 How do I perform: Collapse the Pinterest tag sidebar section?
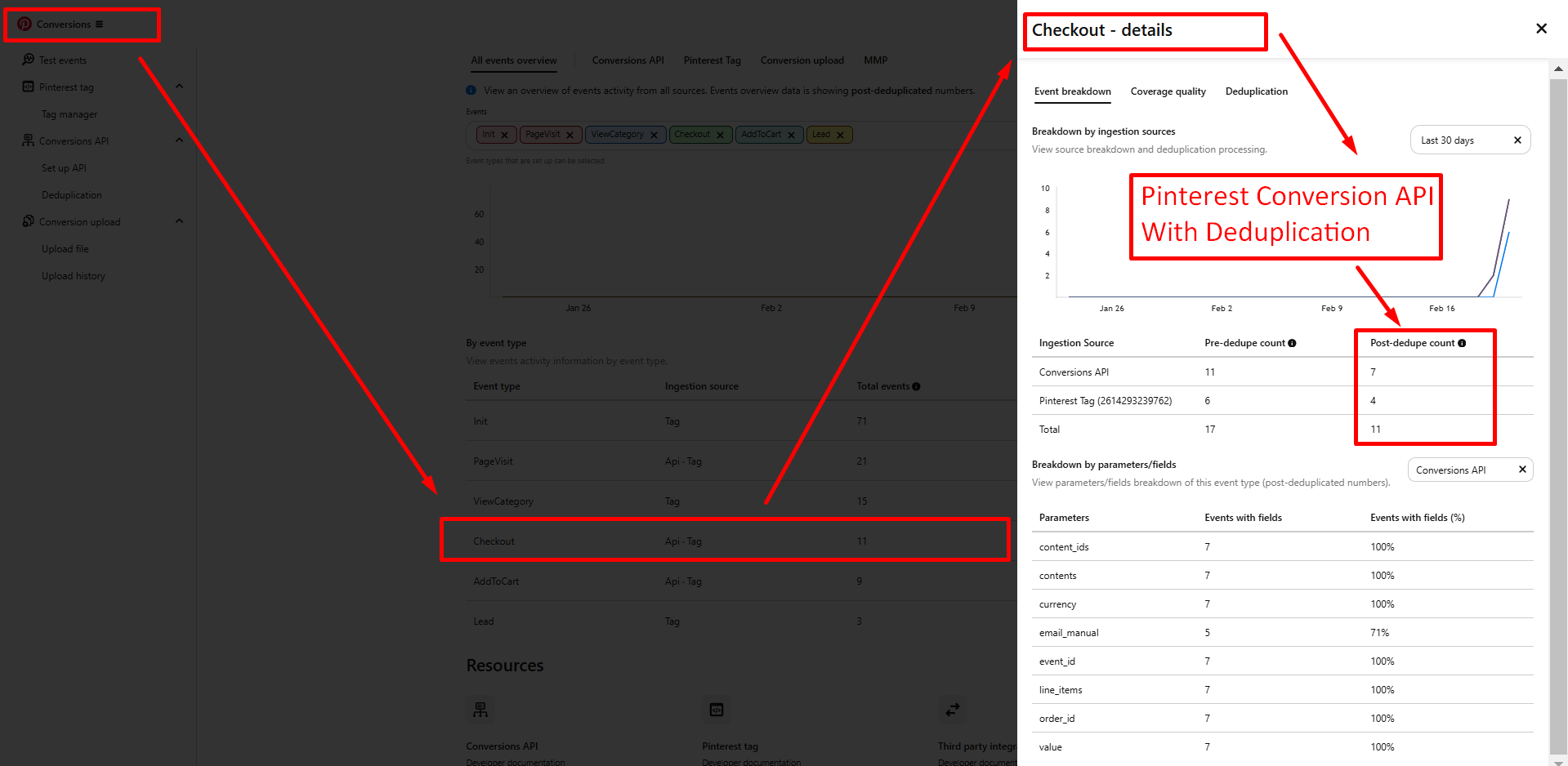tap(179, 87)
